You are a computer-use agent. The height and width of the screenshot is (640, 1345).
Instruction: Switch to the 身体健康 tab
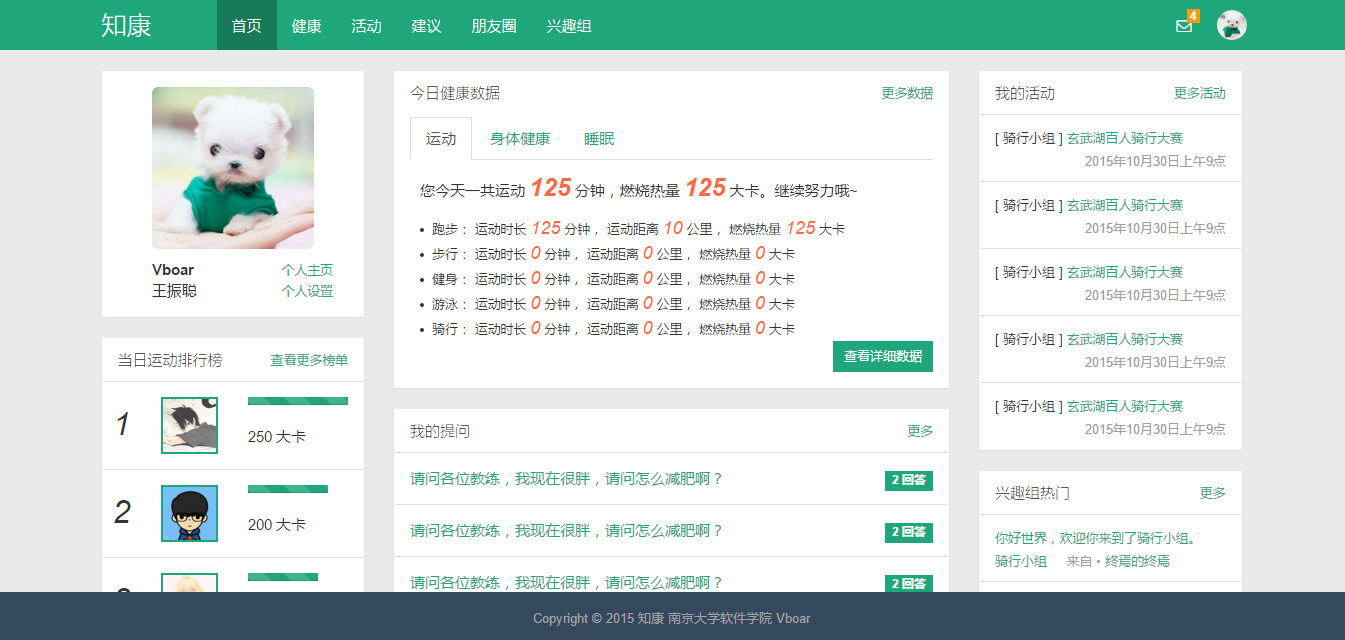[520, 139]
